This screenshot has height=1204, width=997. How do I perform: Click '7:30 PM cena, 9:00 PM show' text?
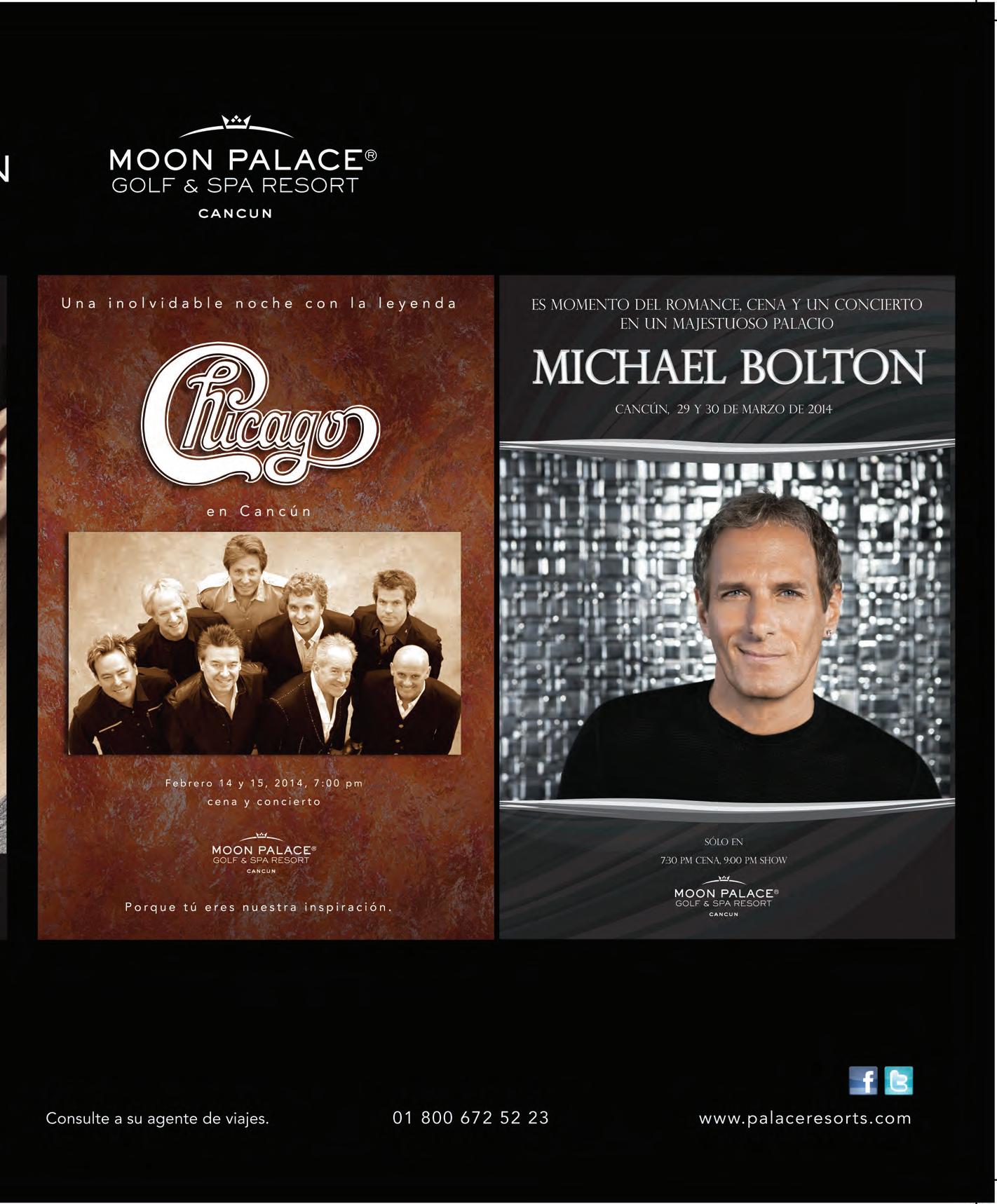click(724, 860)
